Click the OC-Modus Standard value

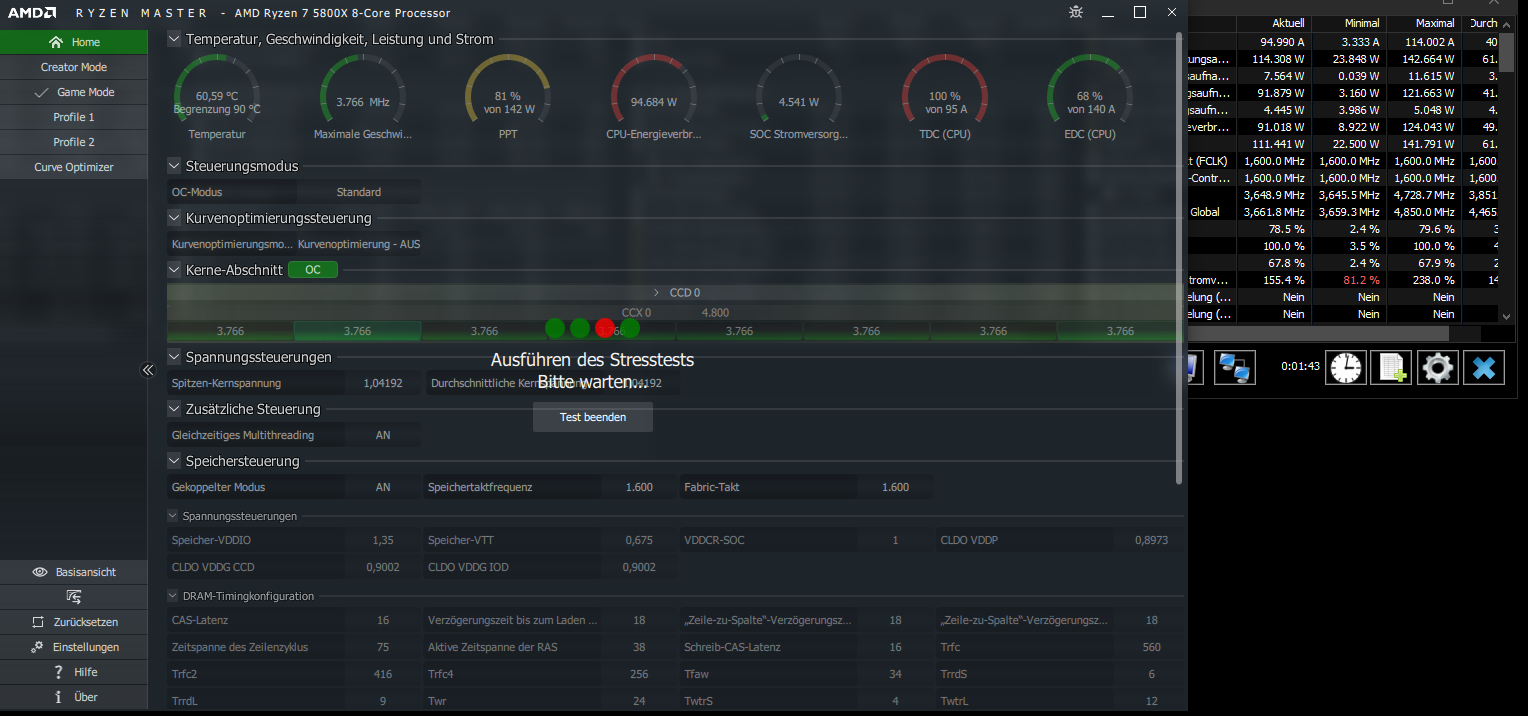[x=359, y=192]
